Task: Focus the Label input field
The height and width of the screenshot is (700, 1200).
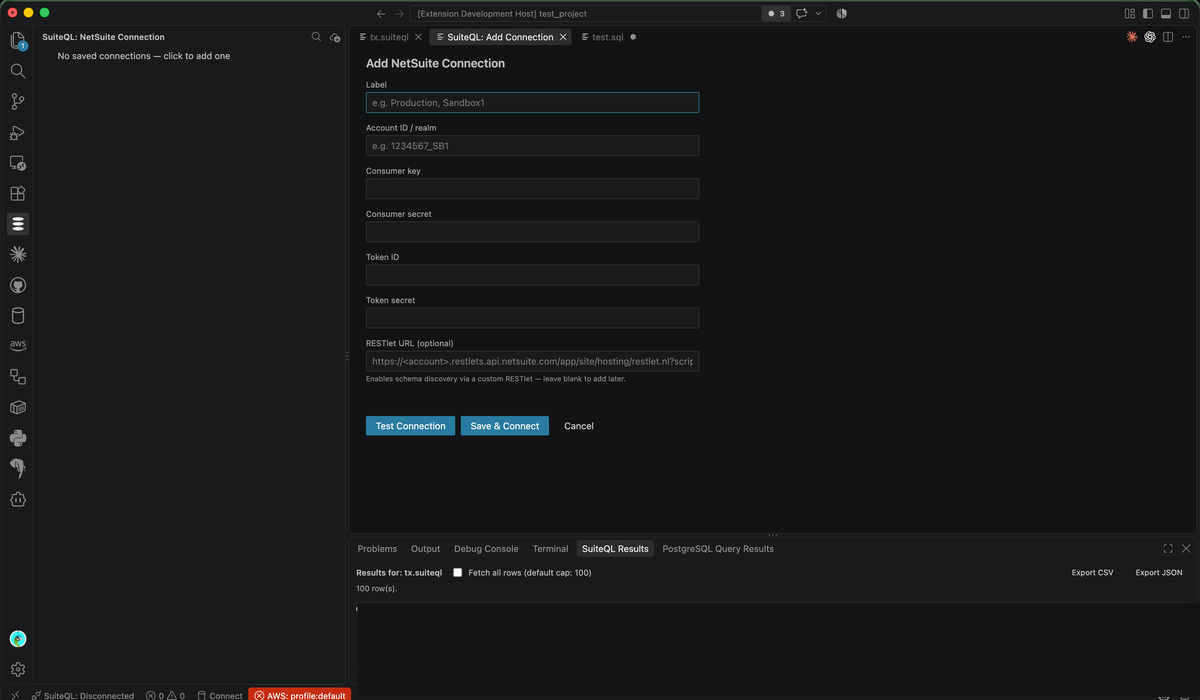Action: click(x=532, y=102)
